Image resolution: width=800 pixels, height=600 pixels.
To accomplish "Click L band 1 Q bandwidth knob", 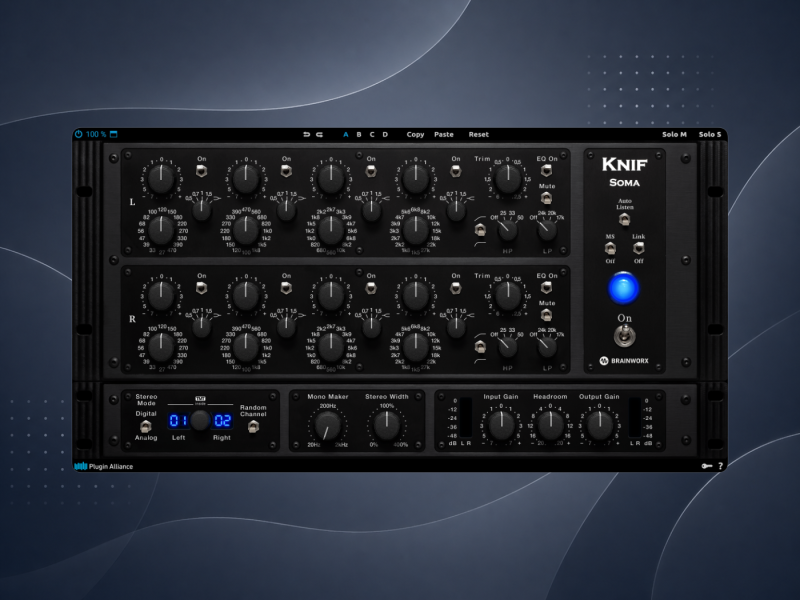I will pos(202,210).
